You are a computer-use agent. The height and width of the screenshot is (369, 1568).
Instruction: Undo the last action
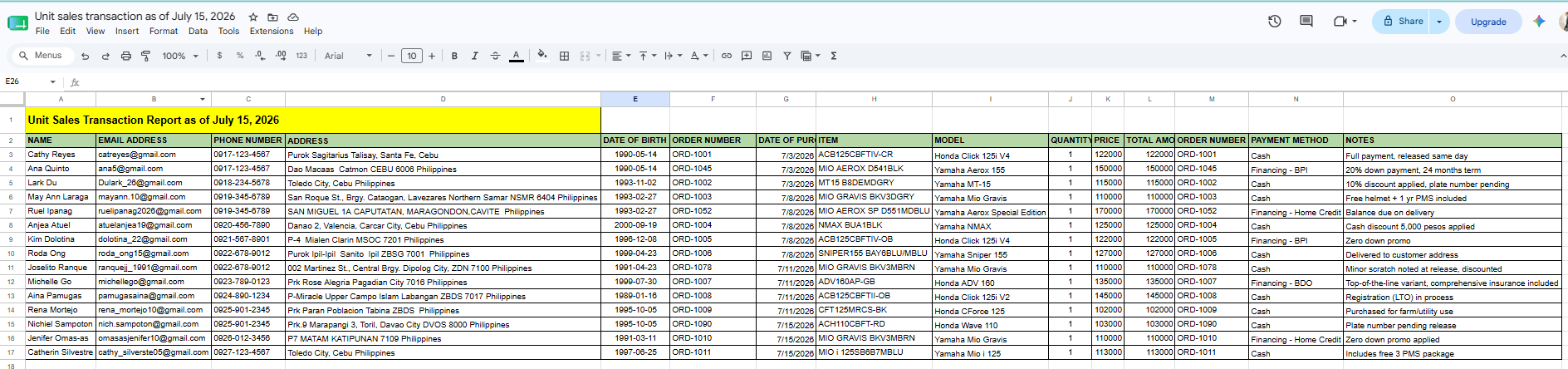(85, 56)
